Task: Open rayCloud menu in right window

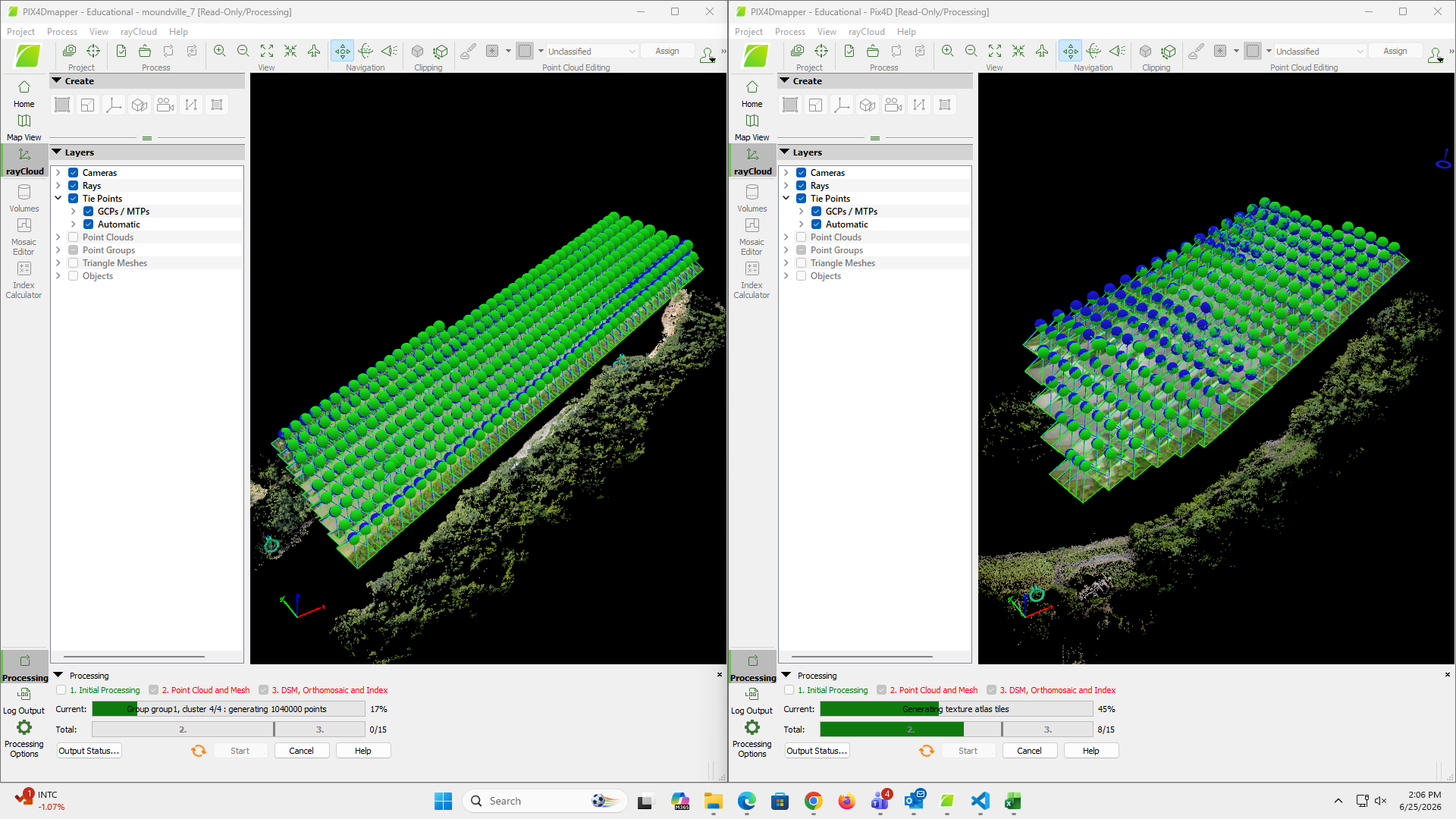Action: tap(866, 32)
